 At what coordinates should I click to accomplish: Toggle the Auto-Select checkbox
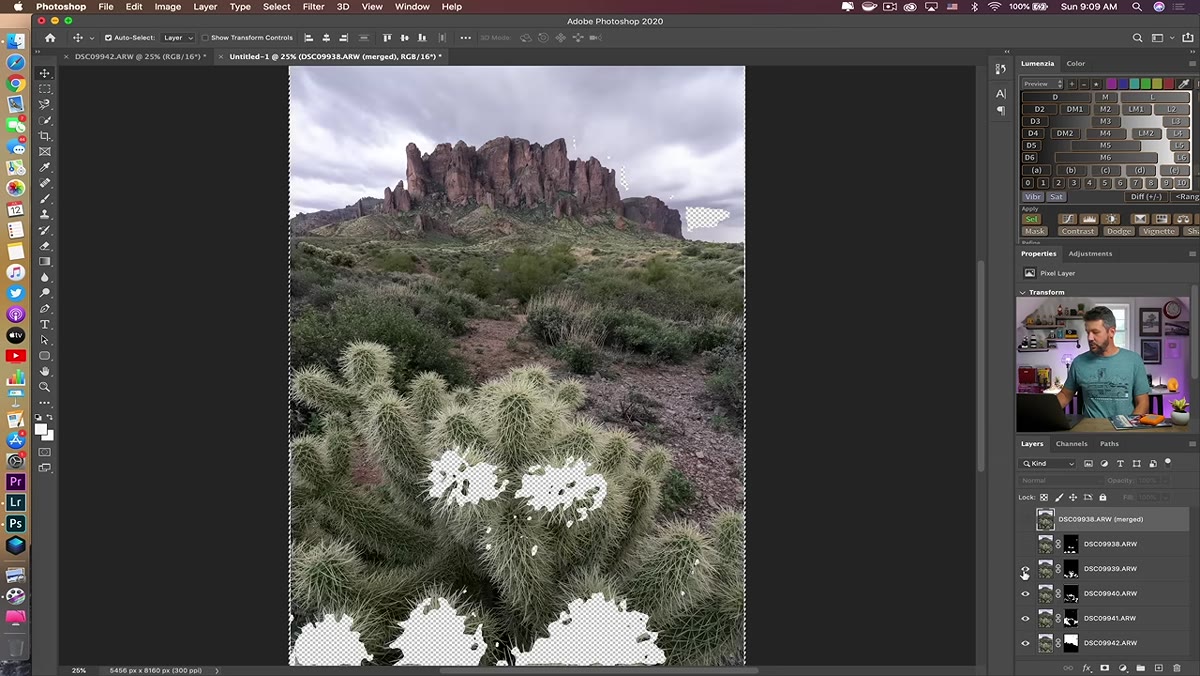point(108,38)
